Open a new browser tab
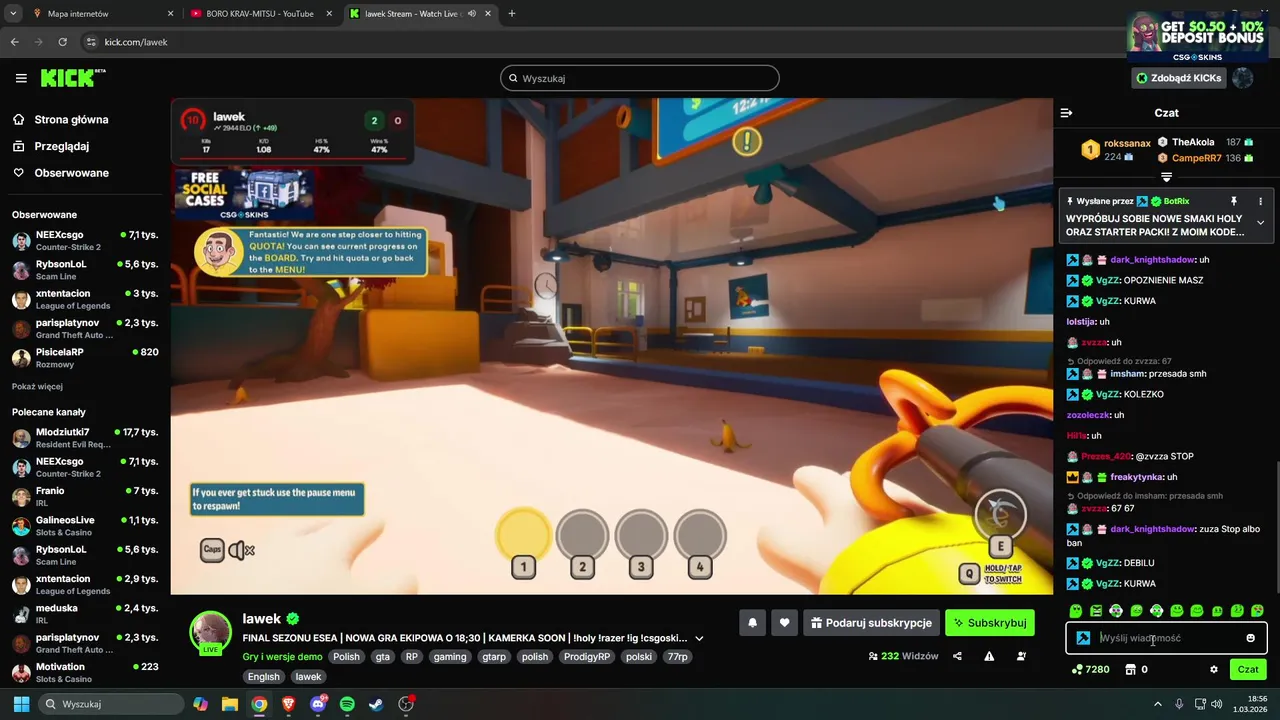 [x=512, y=14]
